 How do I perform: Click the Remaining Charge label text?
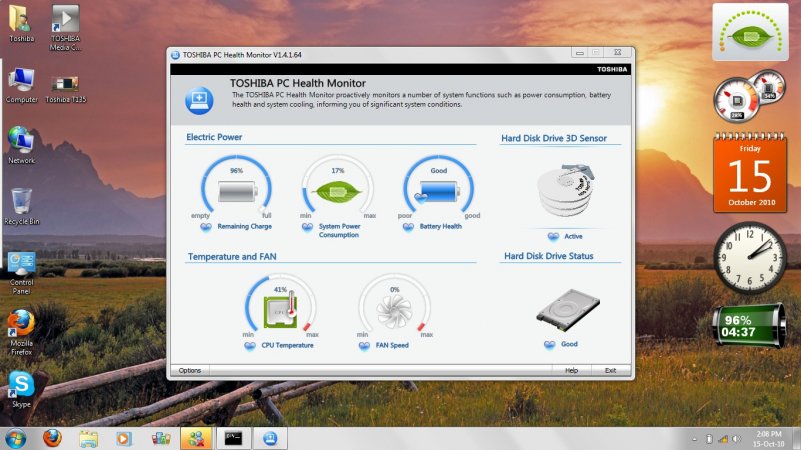pyautogui.click(x=245, y=226)
